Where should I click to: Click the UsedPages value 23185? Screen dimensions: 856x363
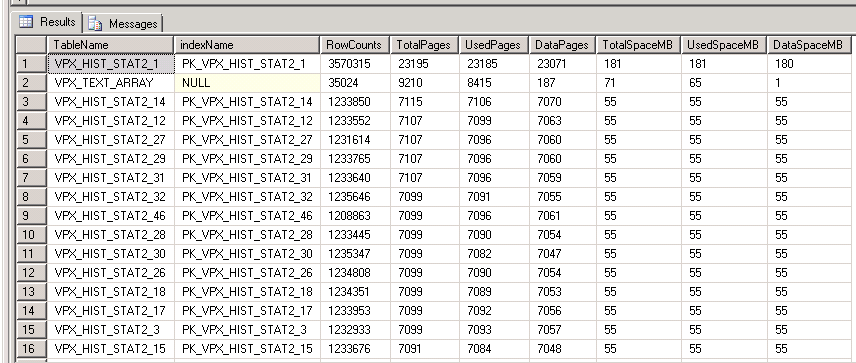494,64
